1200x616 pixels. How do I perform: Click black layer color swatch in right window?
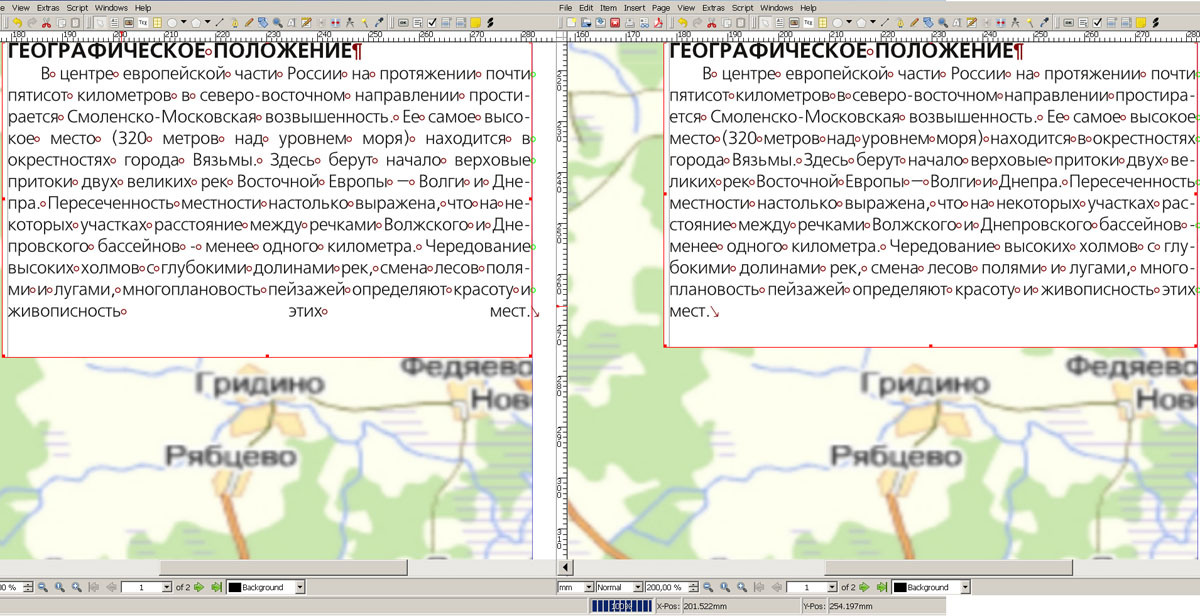899,587
